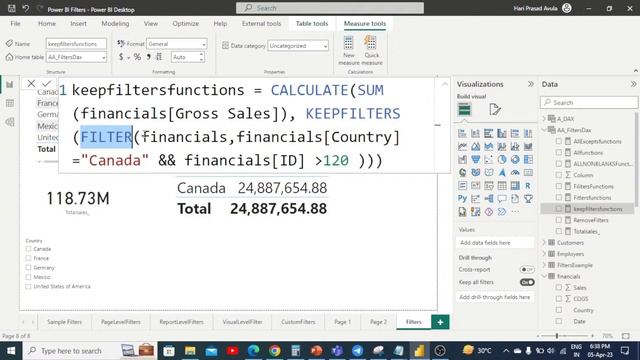Check the Mexico slicer checkbox

(28, 277)
